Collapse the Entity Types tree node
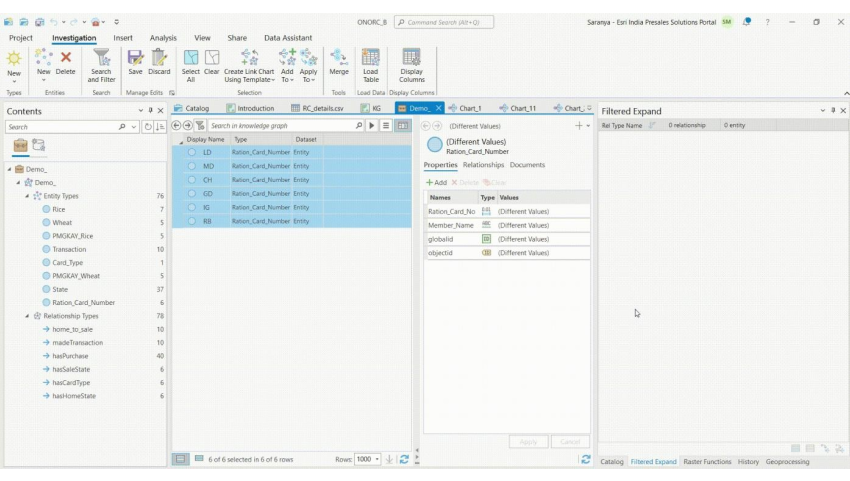This screenshot has width=850, height=481. pos(28,196)
